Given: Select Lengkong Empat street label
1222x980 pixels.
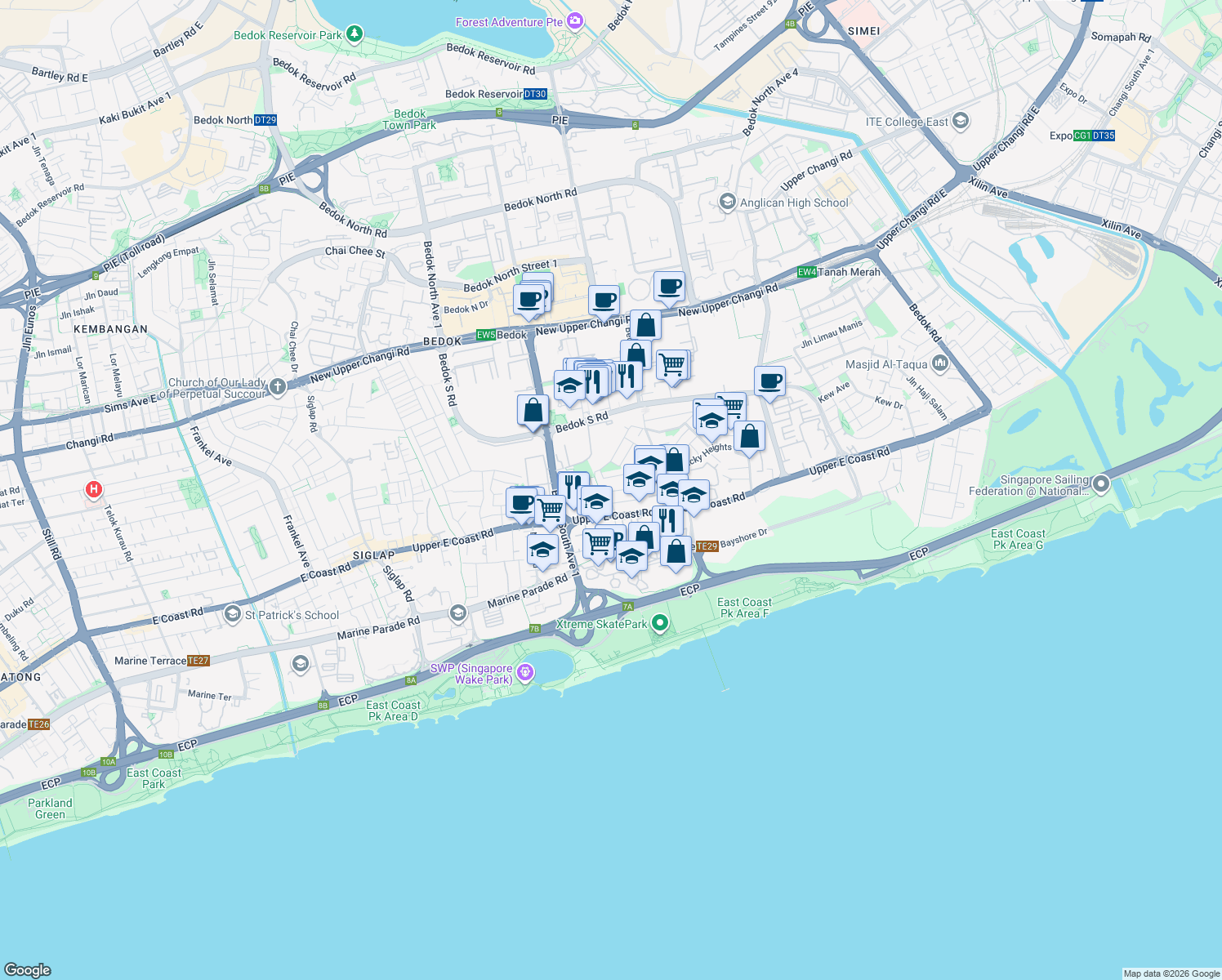Looking at the screenshot, I should 168,262.
